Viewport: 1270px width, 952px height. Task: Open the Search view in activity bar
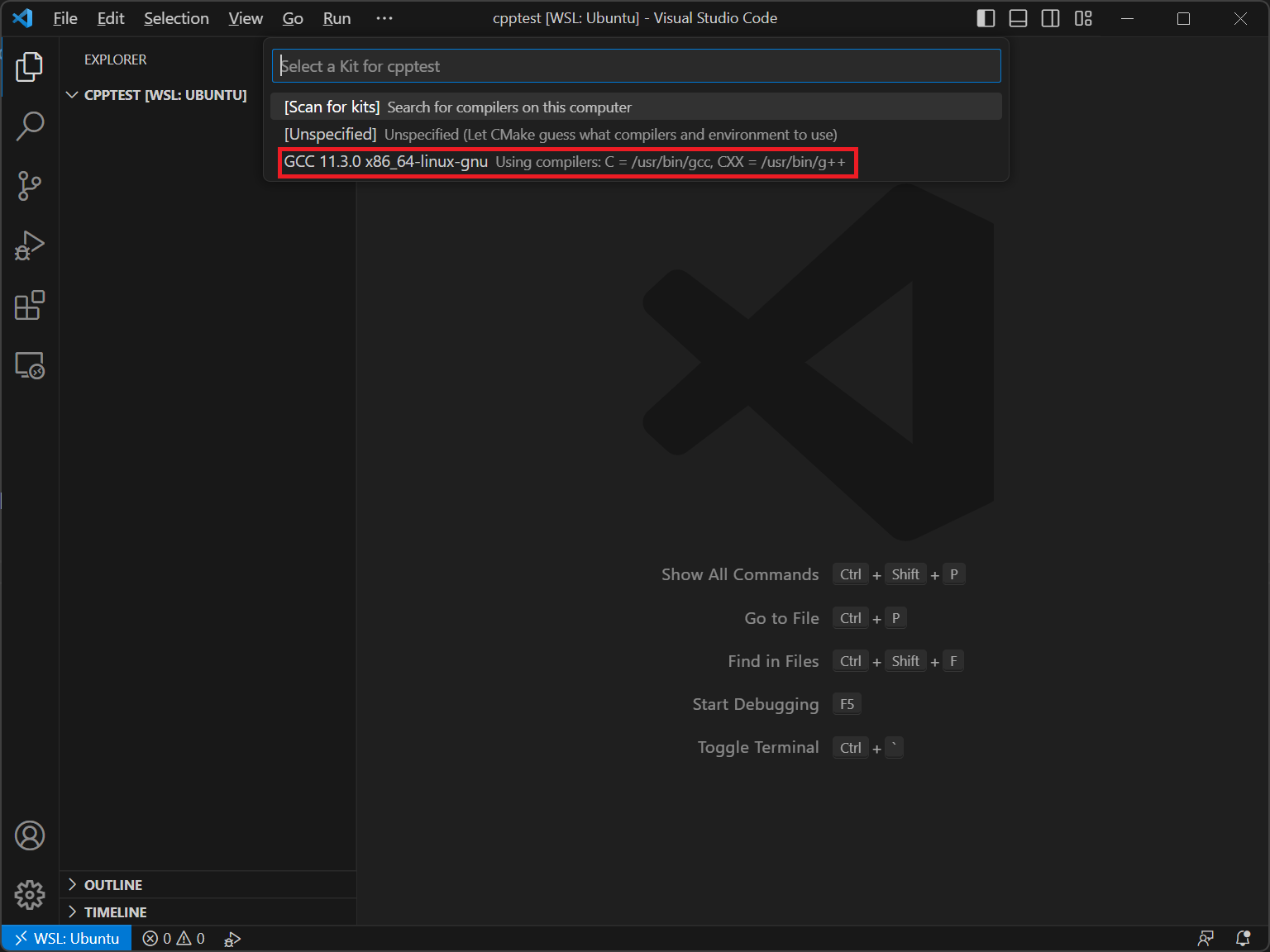pos(30,126)
